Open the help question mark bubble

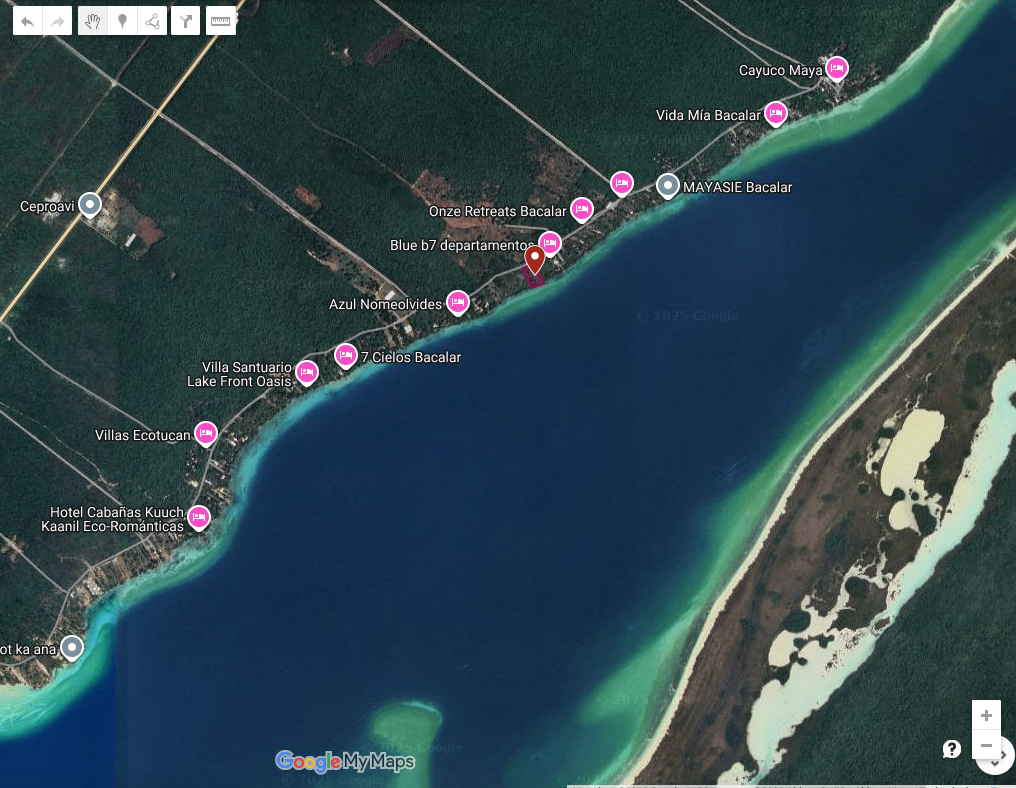coord(952,749)
